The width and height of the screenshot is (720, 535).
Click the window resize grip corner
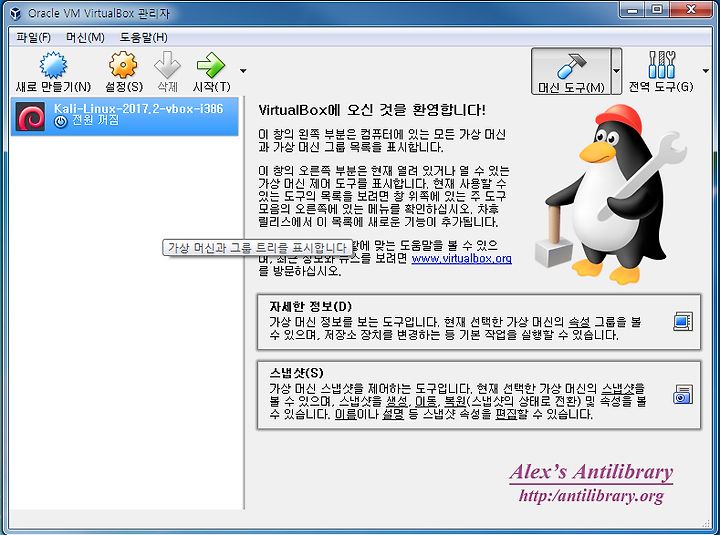coord(707,524)
